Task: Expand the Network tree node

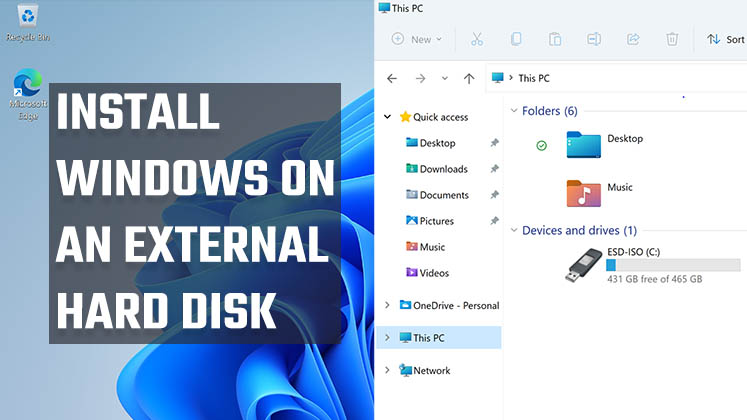Action: (x=387, y=370)
